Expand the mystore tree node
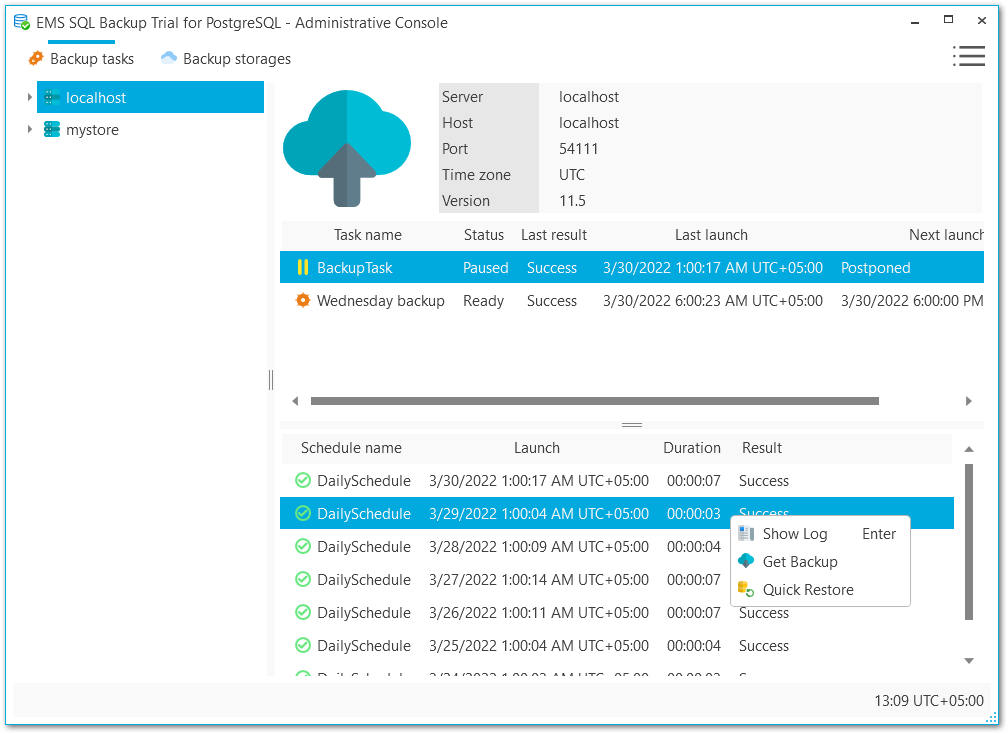 [x=30, y=130]
